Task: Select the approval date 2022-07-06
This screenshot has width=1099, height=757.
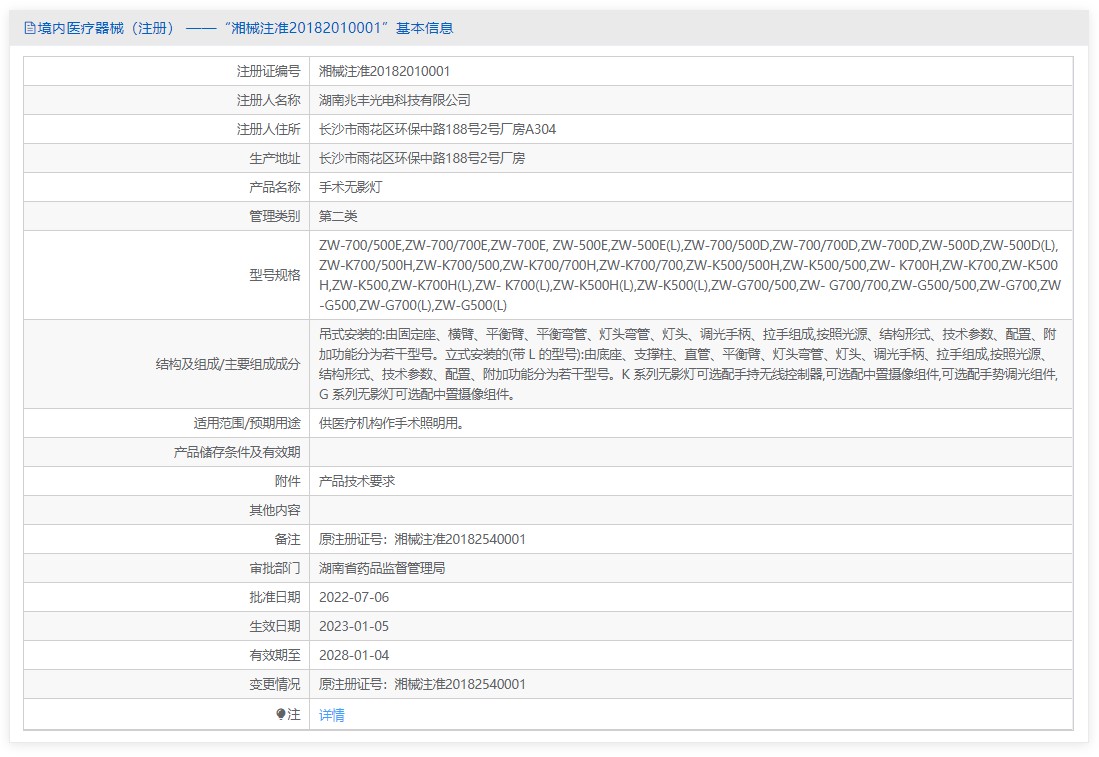Action: (x=354, y=597)
